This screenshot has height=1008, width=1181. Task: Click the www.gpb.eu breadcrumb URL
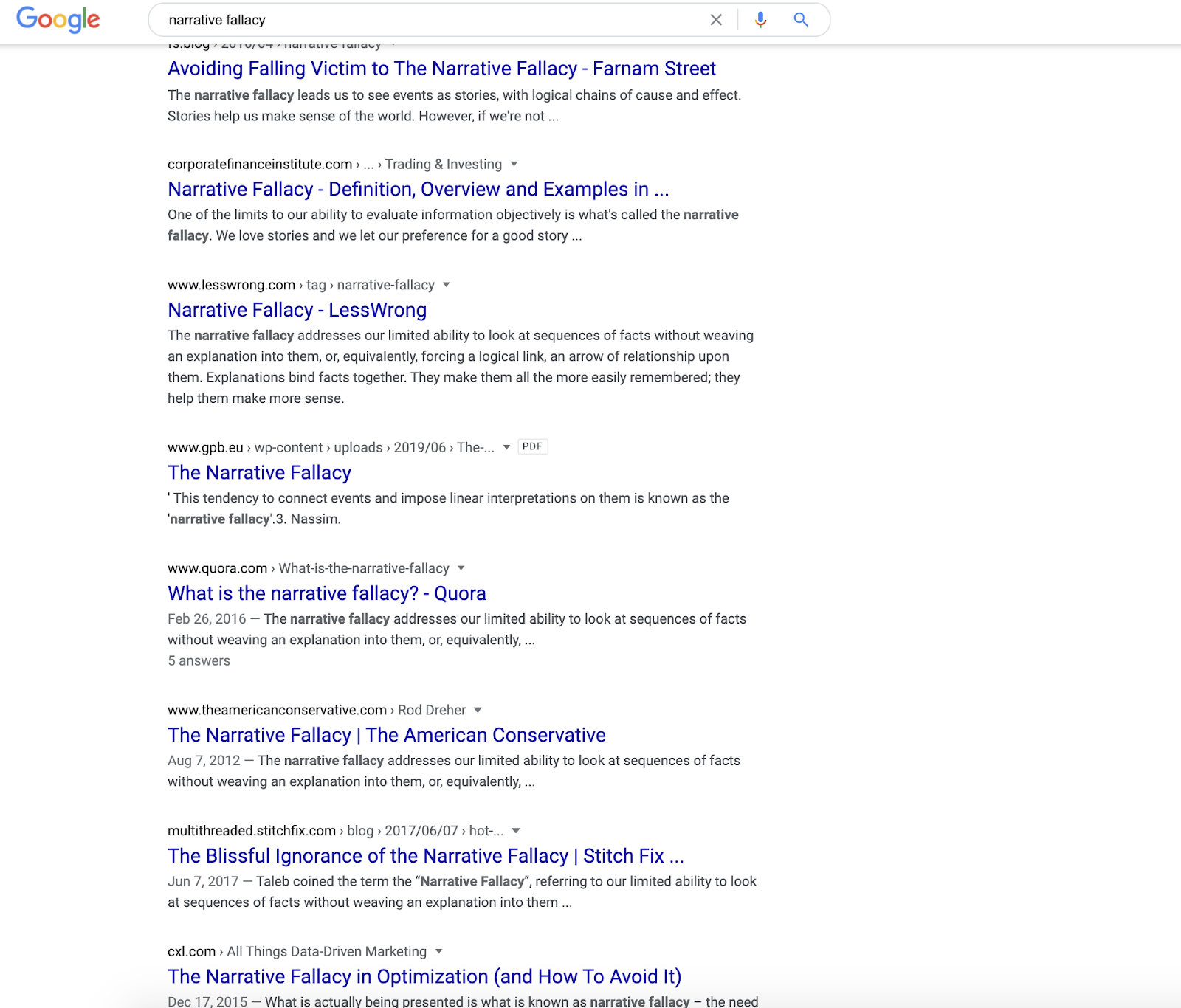331,447
